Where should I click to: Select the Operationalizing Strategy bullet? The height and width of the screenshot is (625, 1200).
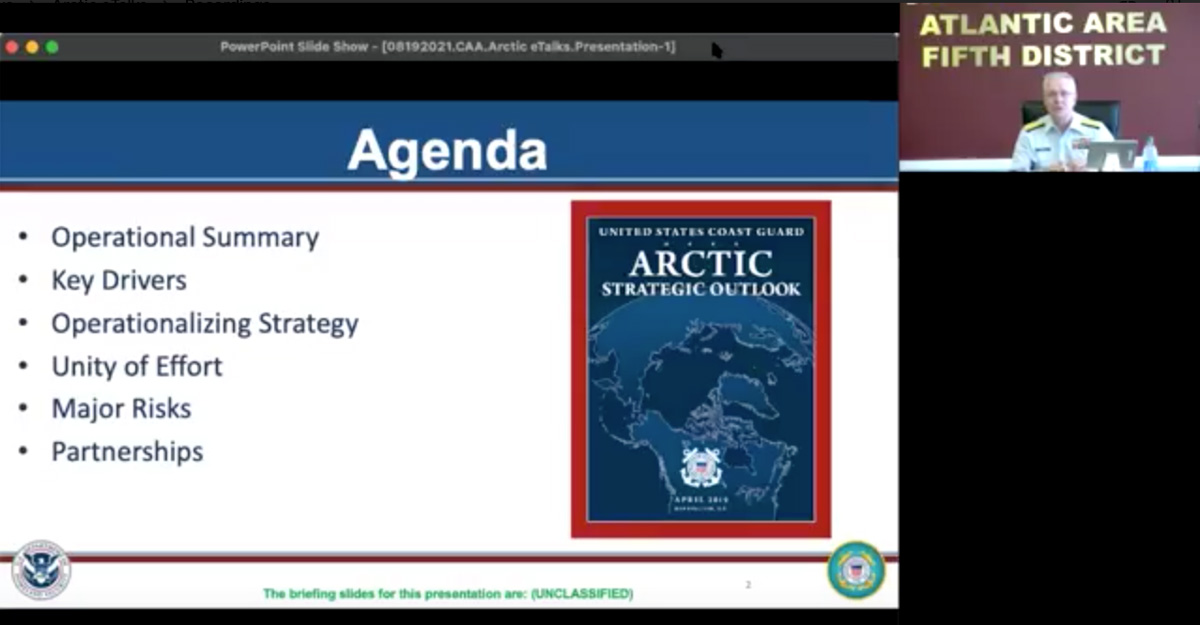pyautogui.click(x=204, y=324)
